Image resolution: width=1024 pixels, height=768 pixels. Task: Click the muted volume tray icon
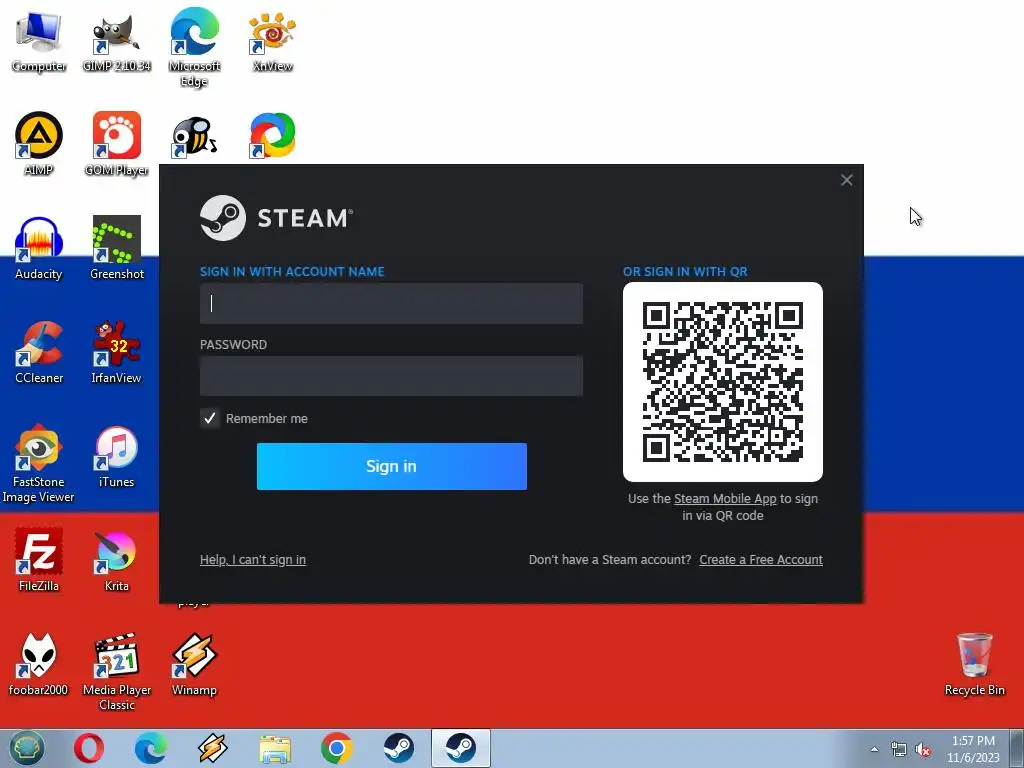(x=923, y=749)
